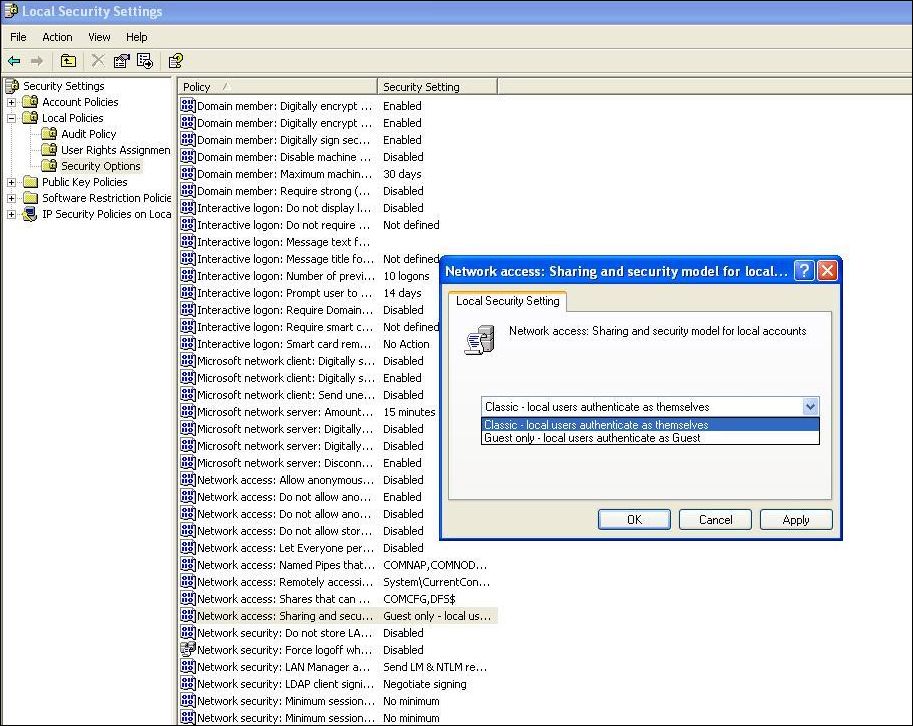Select the Security Options folder icon

(51, 166)
